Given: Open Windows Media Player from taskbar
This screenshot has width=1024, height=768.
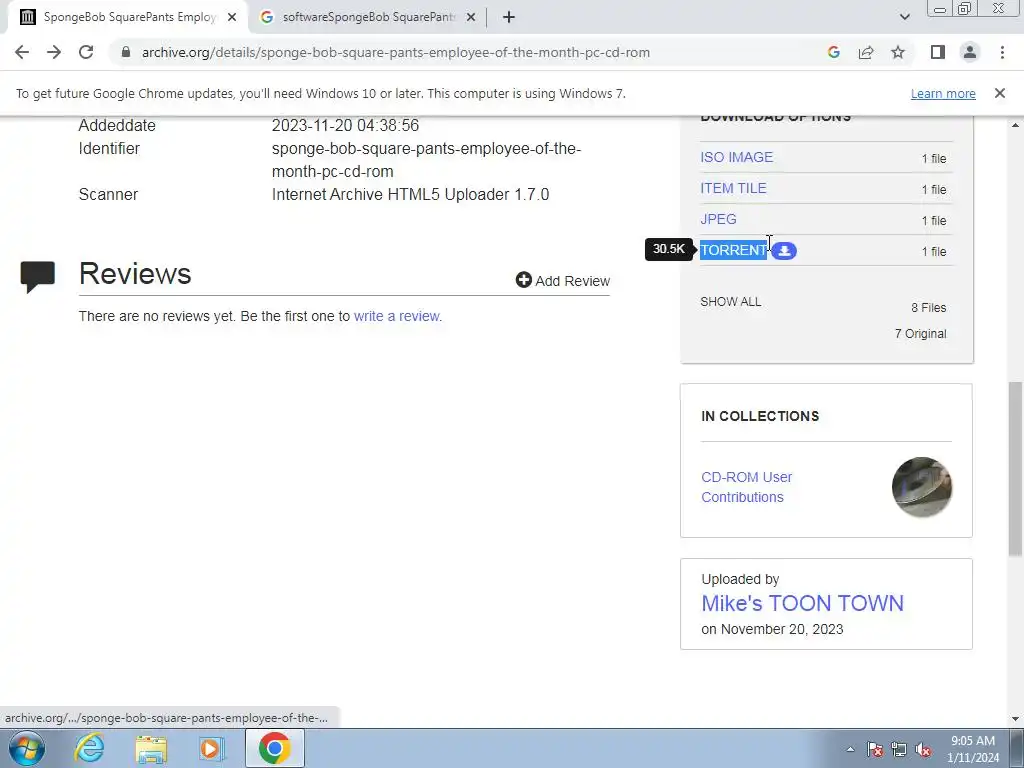Looking at the screenshot, I should point(211,748).
